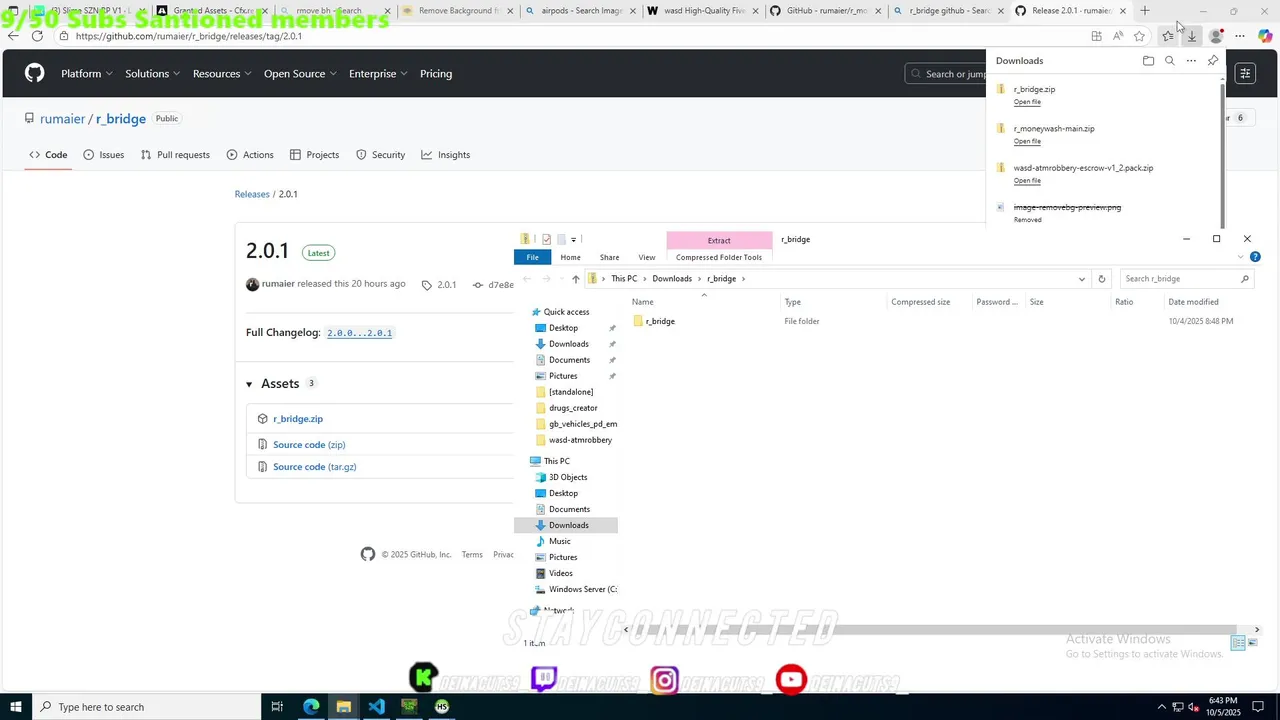1280x720 pixels.
Task: Click Open file under r_moneywash-main.zip
Action: click(x=1027, y=141)
